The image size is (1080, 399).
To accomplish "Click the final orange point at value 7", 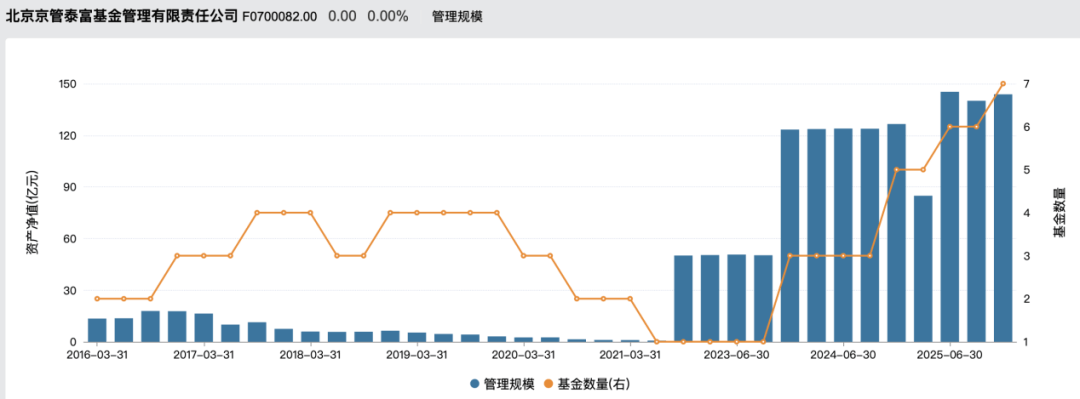I will click(1003, 83).
